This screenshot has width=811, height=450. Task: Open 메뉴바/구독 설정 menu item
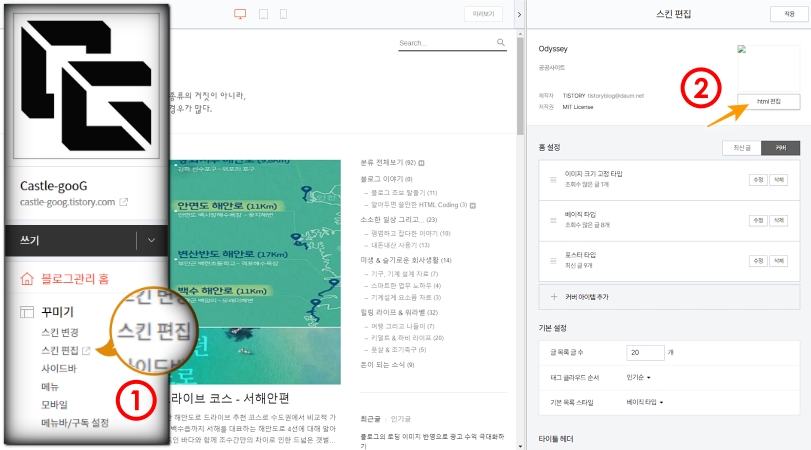pyautogui.click(x=75, y=423)
